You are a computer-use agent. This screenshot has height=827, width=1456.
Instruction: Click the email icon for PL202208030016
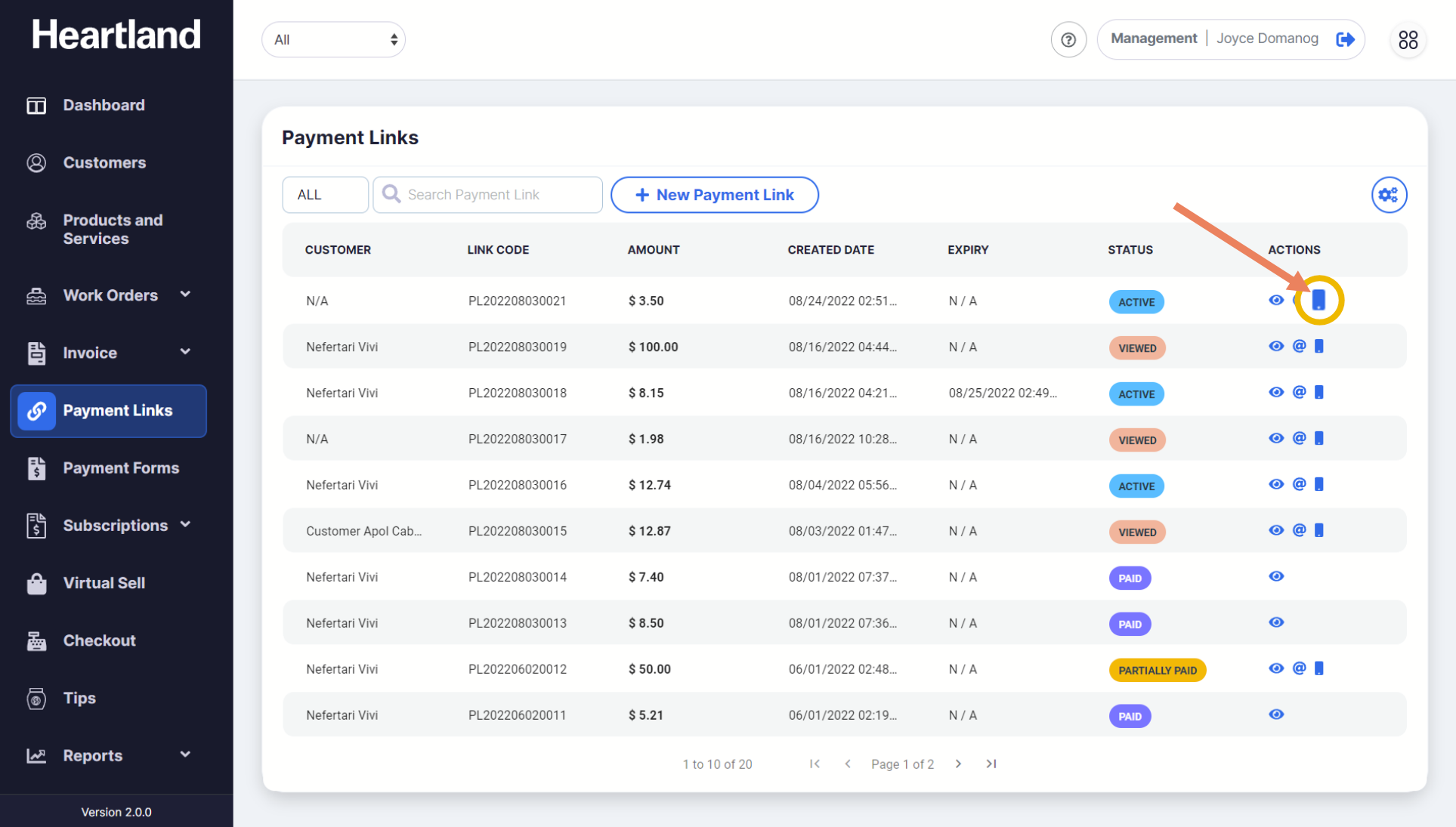(1299, 484)
